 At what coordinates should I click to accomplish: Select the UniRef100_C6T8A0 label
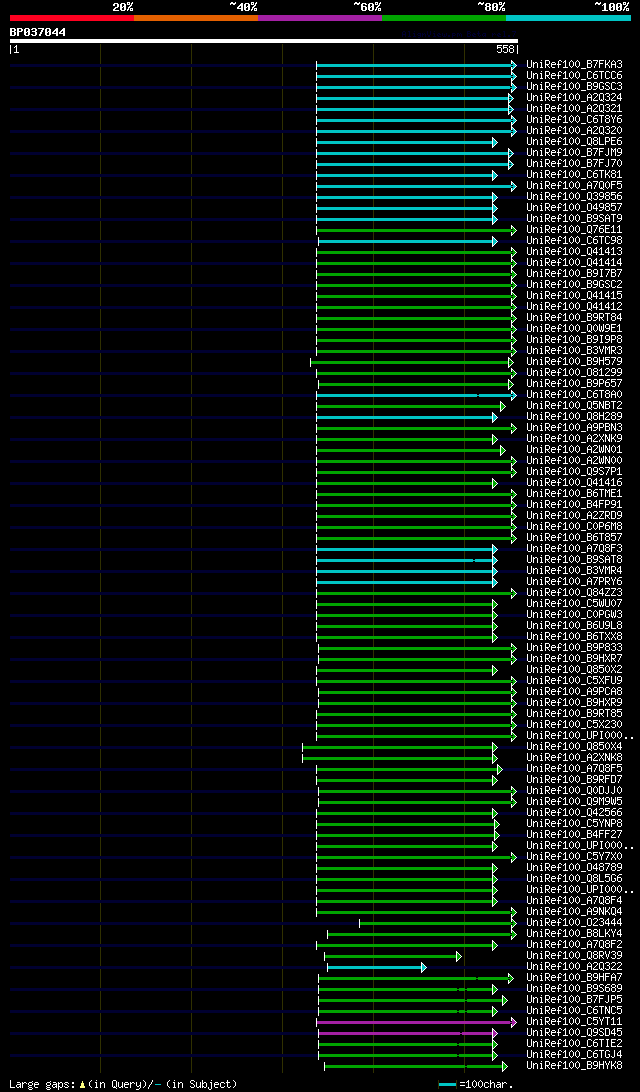click(575, 394)
